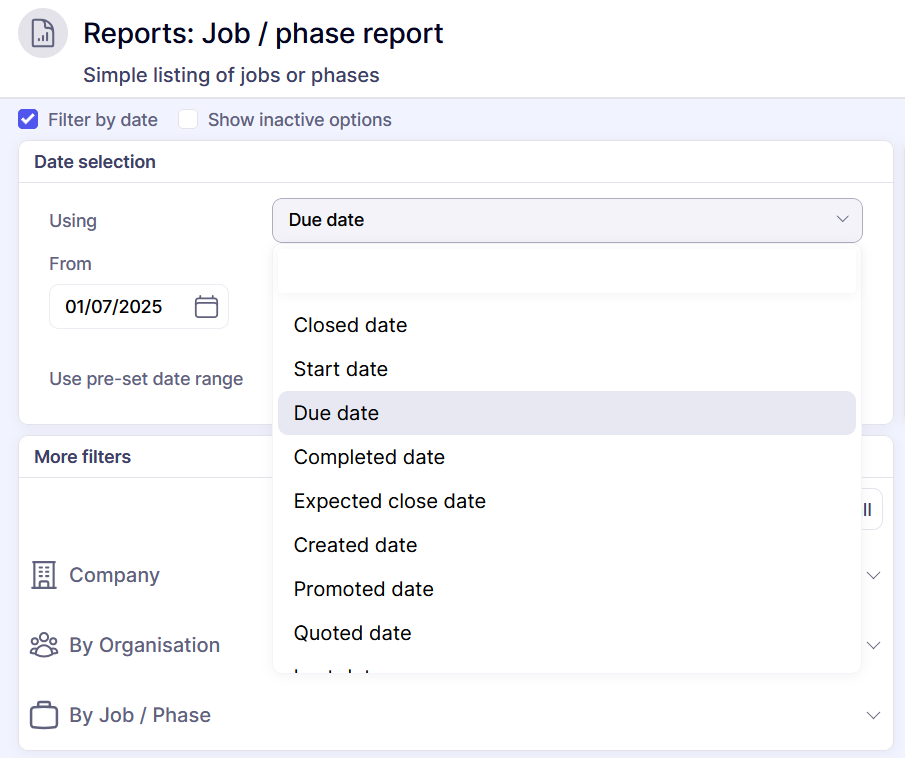
Task: Click the dropdown search input field
Action: coord(566,272)
